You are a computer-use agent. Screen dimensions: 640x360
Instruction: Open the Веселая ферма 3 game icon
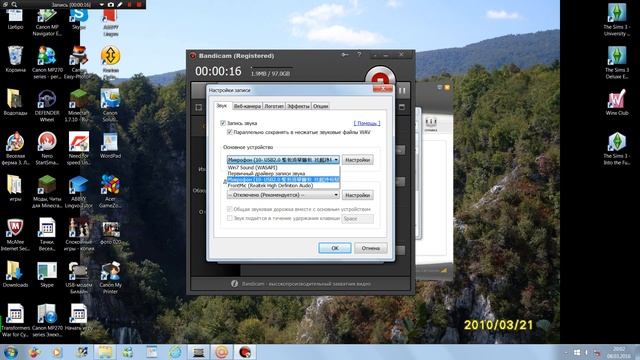[x=15, y=148]
